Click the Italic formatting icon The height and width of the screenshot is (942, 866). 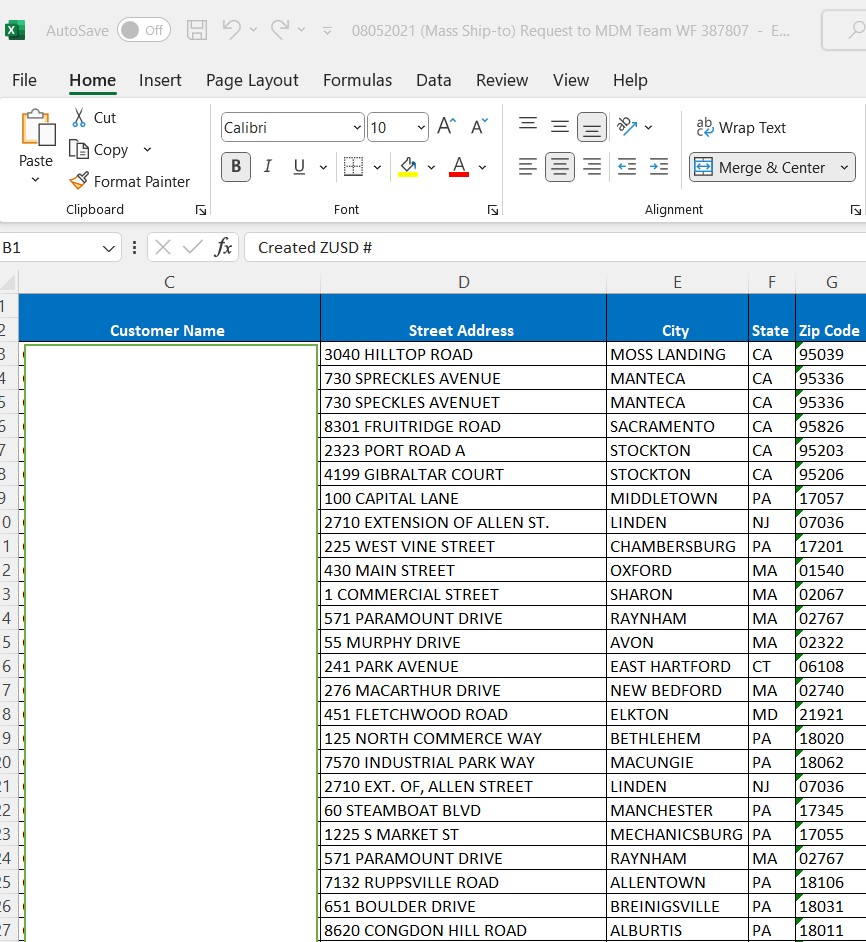tap(268, 166)
